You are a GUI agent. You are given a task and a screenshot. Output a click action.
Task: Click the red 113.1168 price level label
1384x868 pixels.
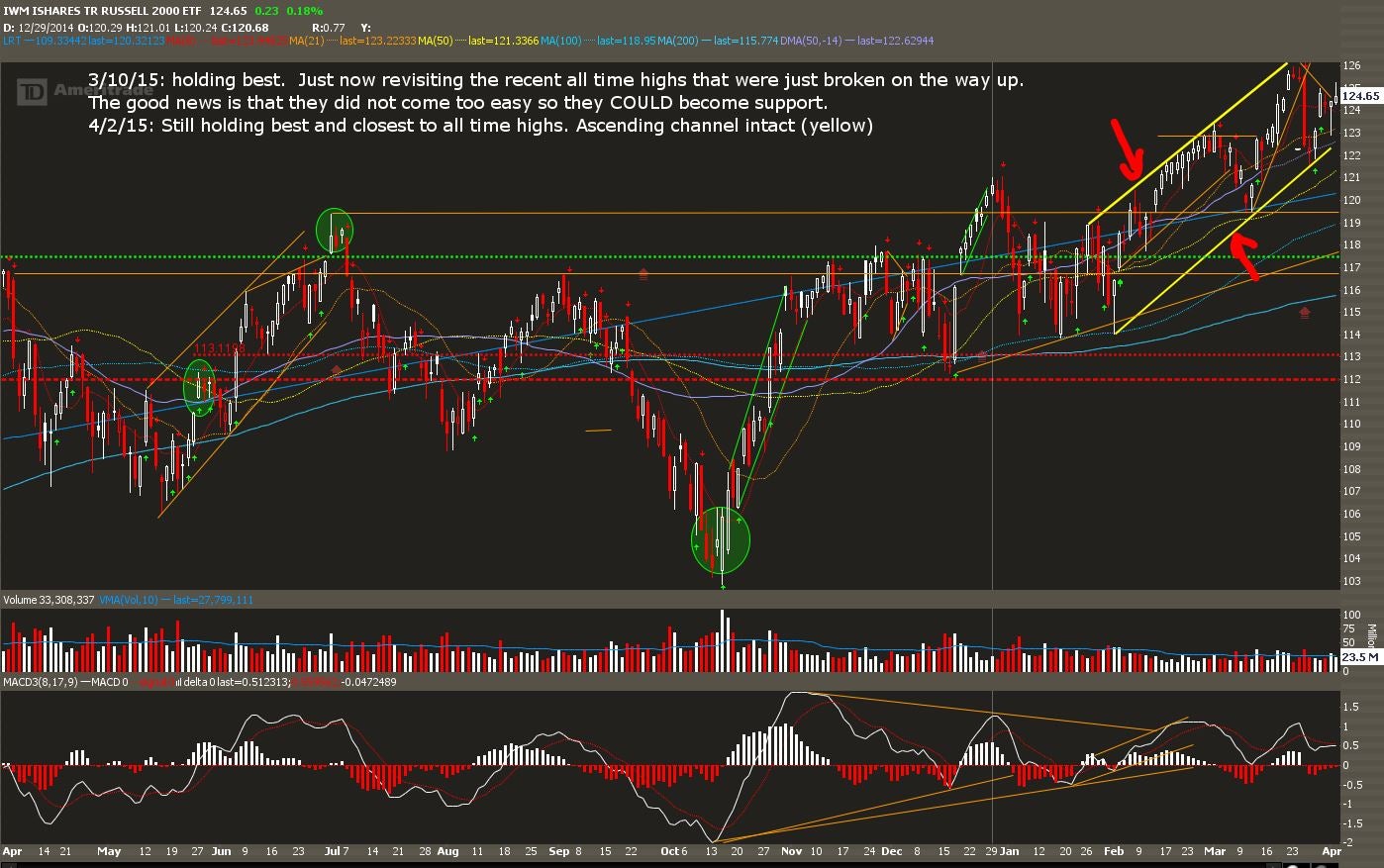[x=219, y=348]
